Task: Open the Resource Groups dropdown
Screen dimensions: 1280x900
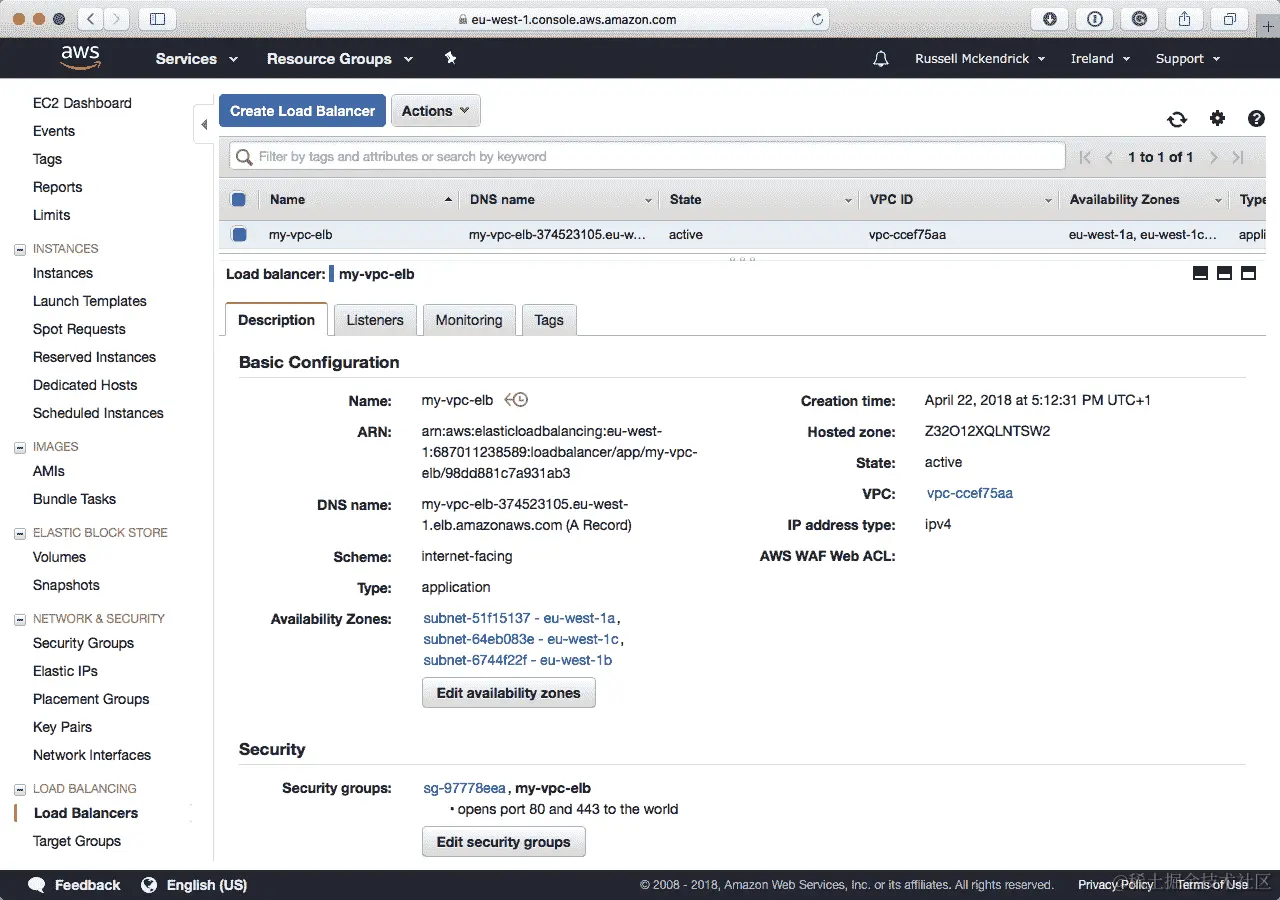Action: tap(340, 59)
